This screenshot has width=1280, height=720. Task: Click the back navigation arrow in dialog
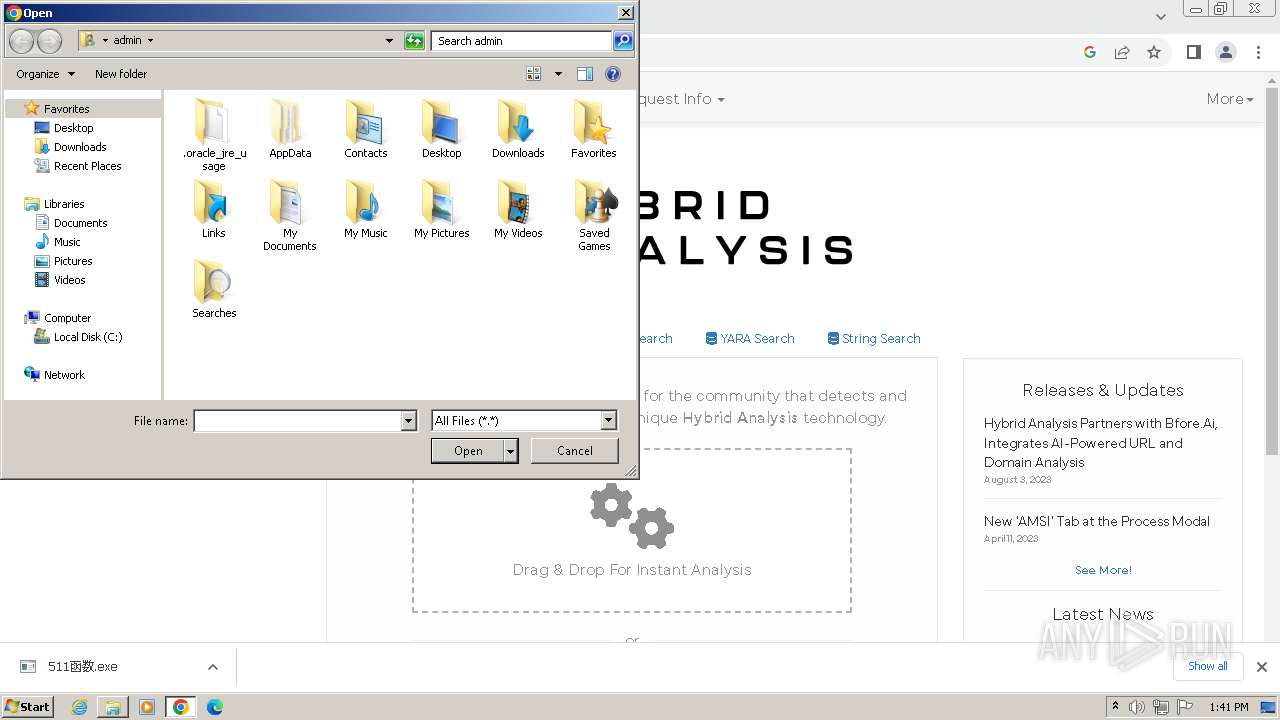[22, 41]
